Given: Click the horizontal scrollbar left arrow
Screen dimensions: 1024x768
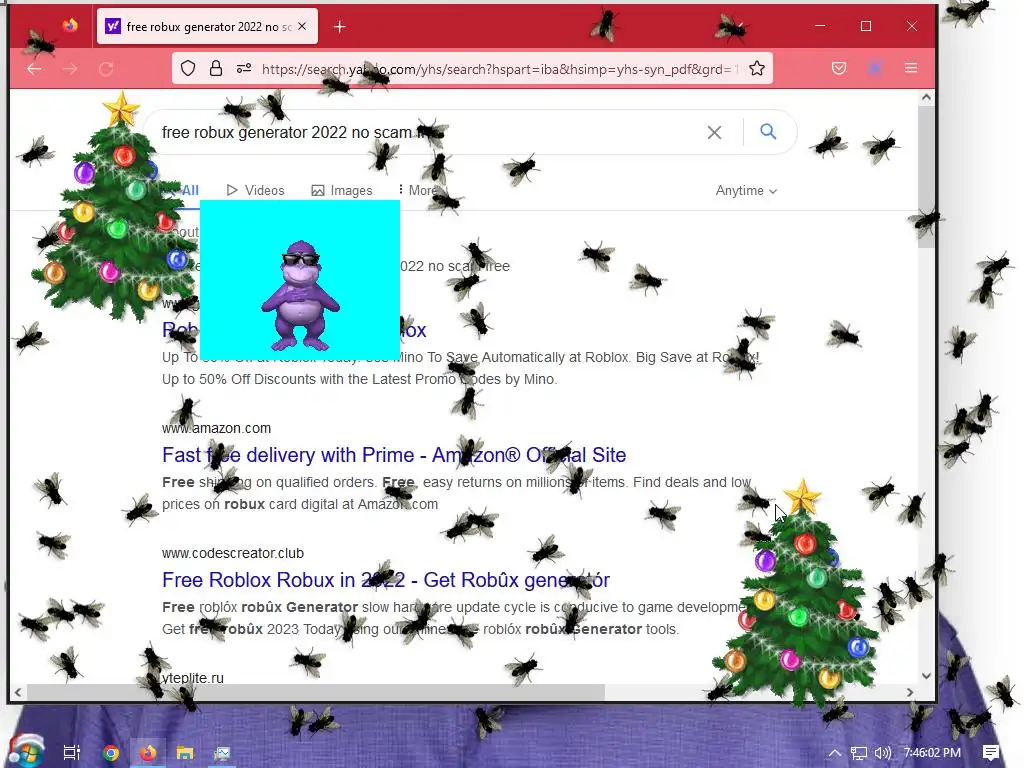Looking at the screenshot, I should [18, 692].
